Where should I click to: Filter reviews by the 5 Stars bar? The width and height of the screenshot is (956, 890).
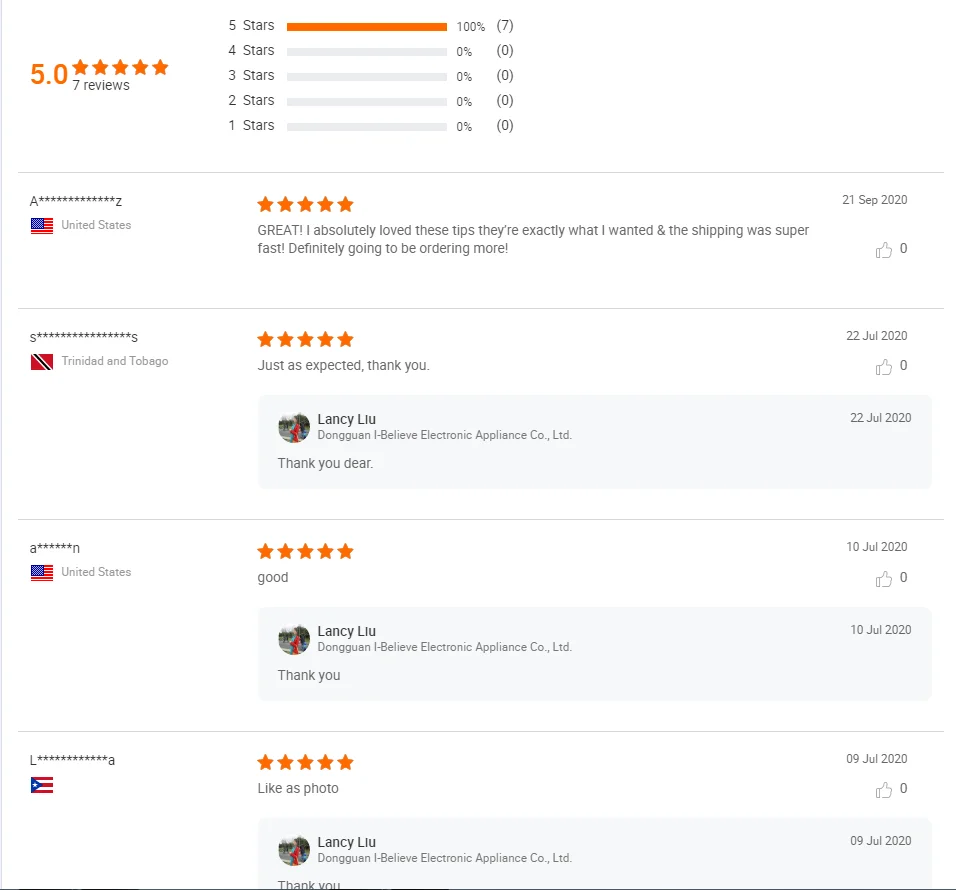tap(366, 27)
